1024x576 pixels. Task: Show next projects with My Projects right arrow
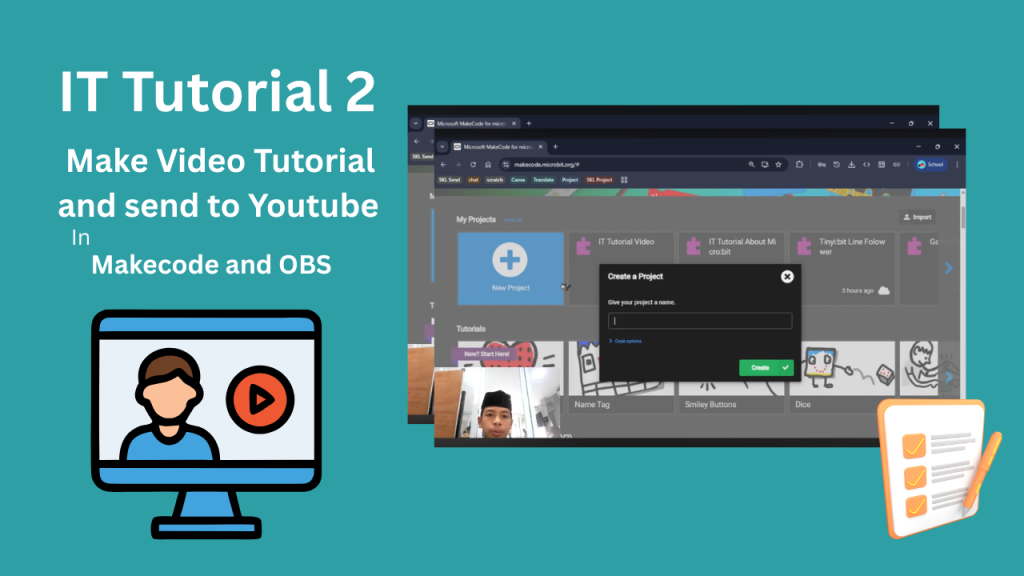point(949,268)
